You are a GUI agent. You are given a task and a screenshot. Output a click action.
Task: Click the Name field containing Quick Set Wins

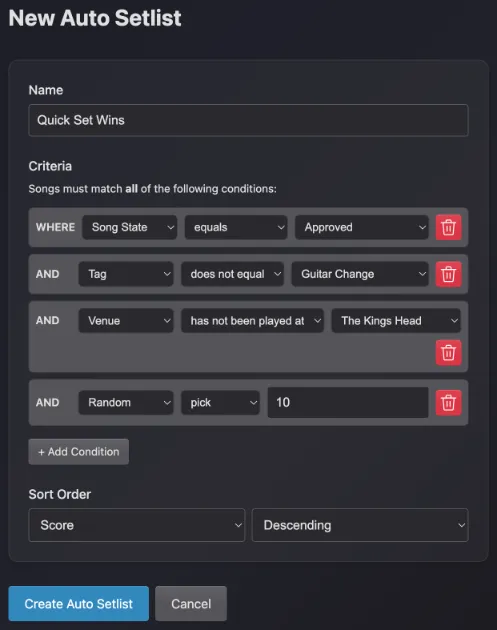(248, 120)
